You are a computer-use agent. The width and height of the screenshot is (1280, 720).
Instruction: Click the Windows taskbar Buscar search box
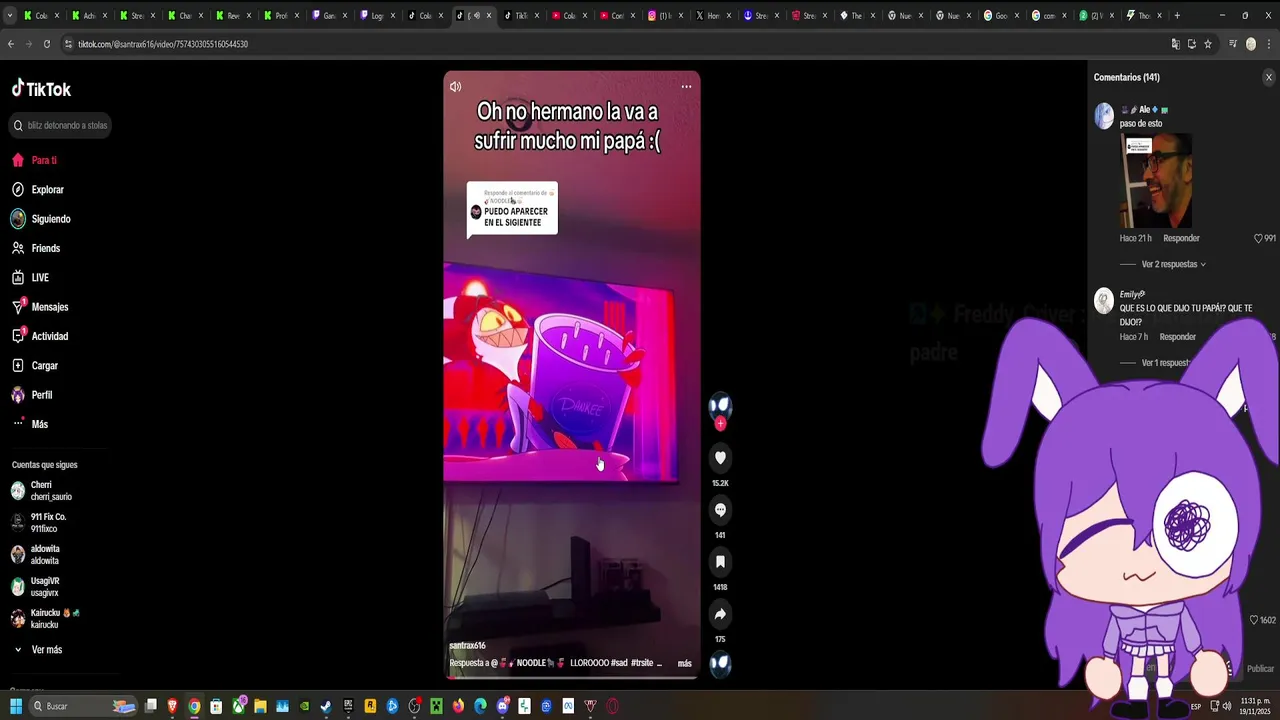82,706
